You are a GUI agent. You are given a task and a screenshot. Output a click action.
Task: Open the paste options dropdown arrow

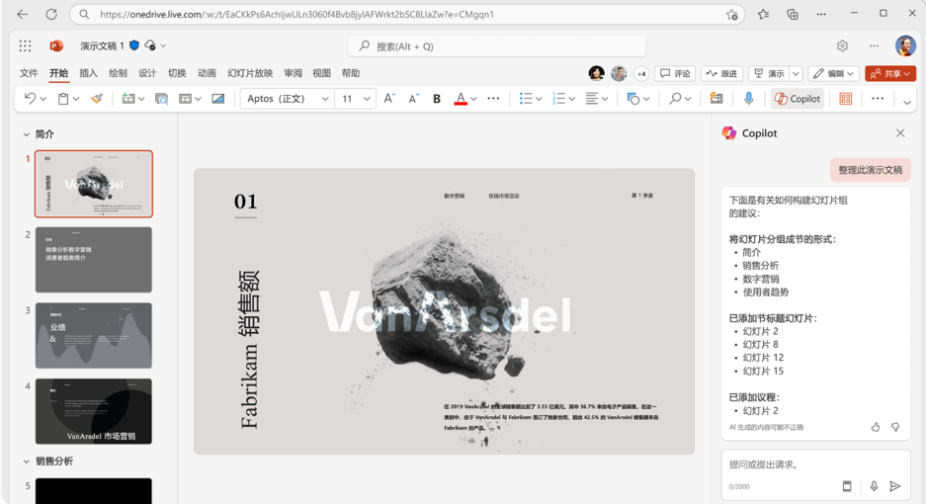[76, 99]
